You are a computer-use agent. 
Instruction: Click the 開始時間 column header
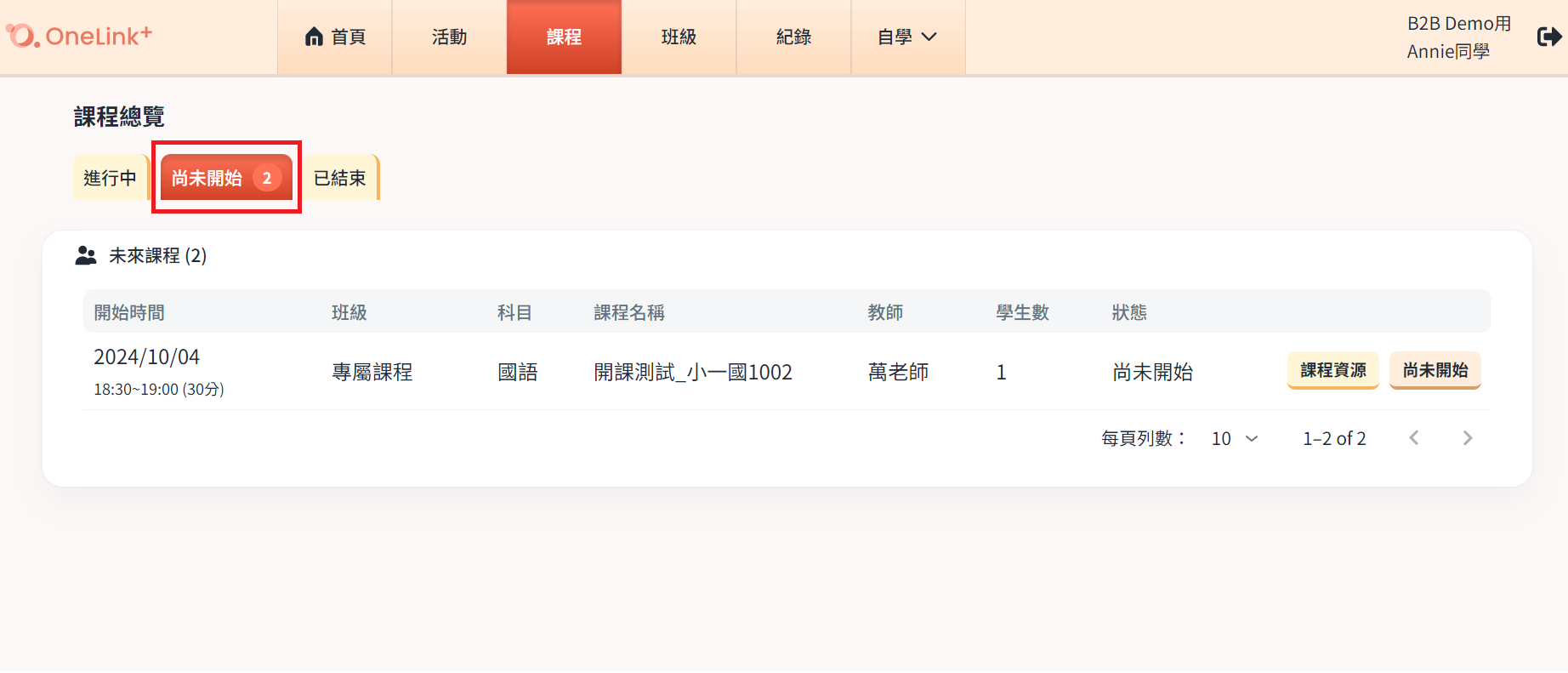coord(129,312)
